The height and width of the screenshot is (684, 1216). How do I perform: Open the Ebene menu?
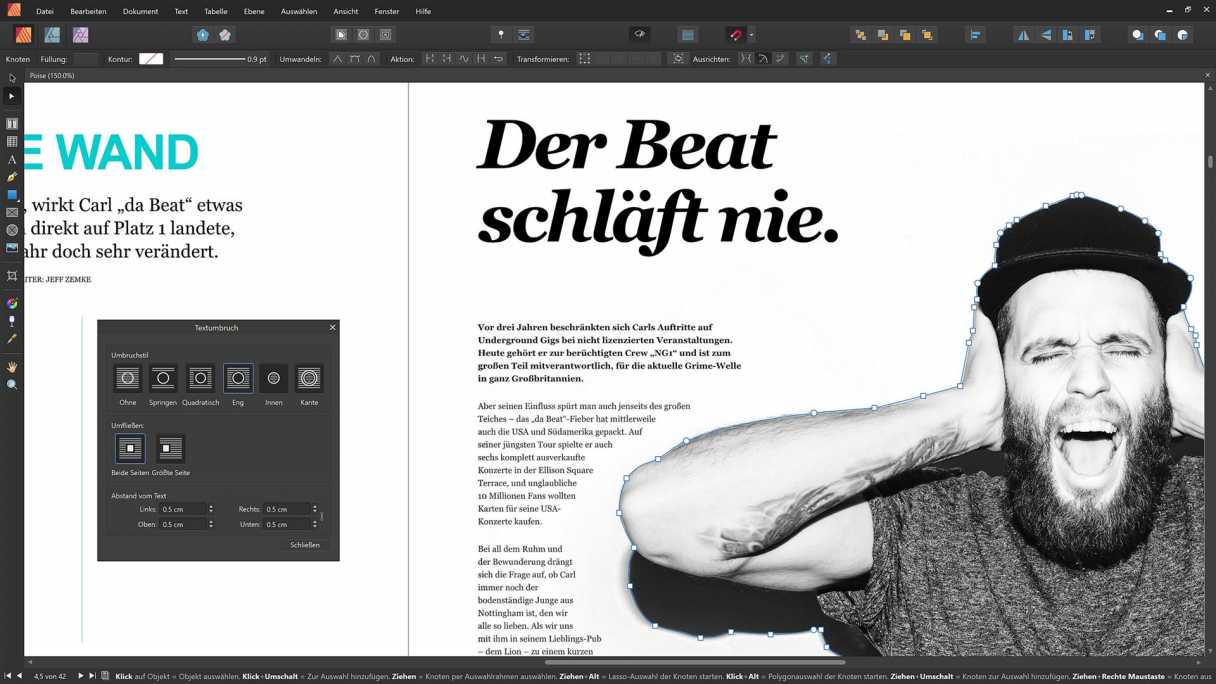tap(253, 11)
